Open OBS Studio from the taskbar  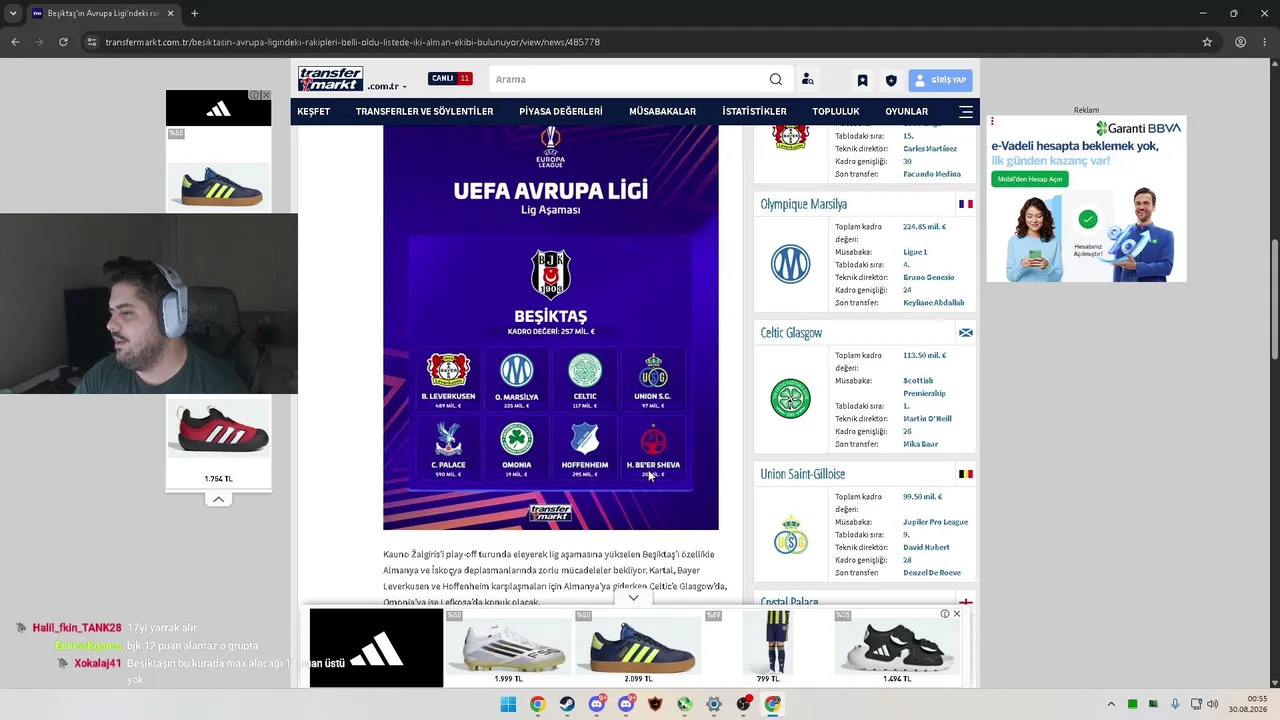(743, 704)
